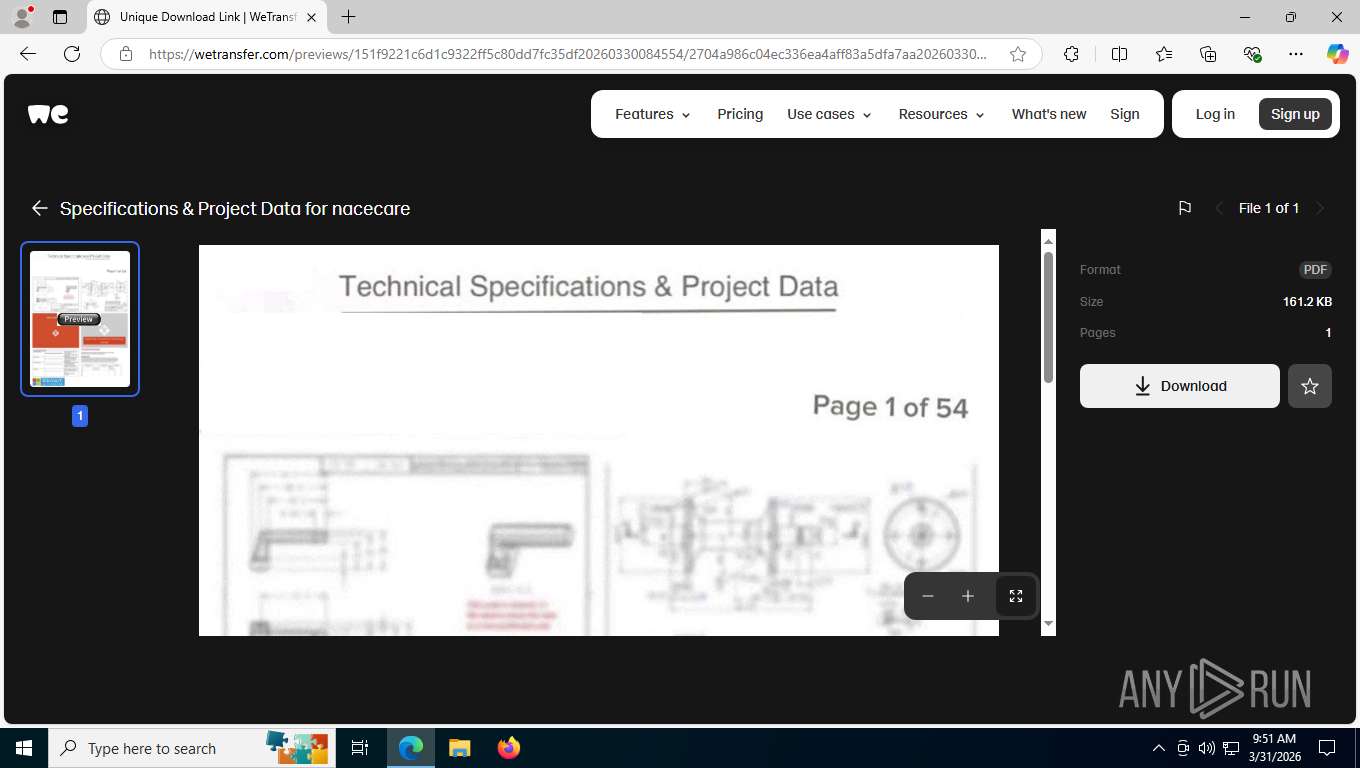Click the Log in button
Viewport: 1360px width, 768px height.
tap(1215, 114)
